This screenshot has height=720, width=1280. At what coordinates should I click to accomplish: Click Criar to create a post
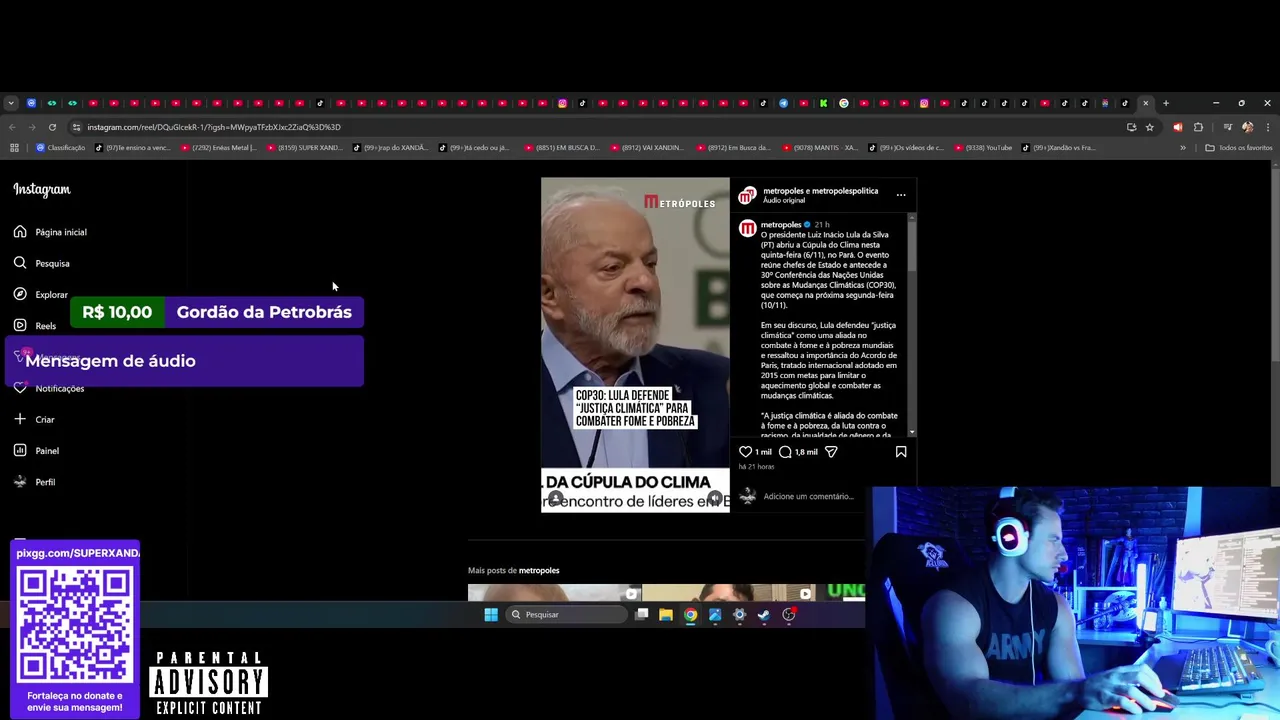(x=34, y=419)
